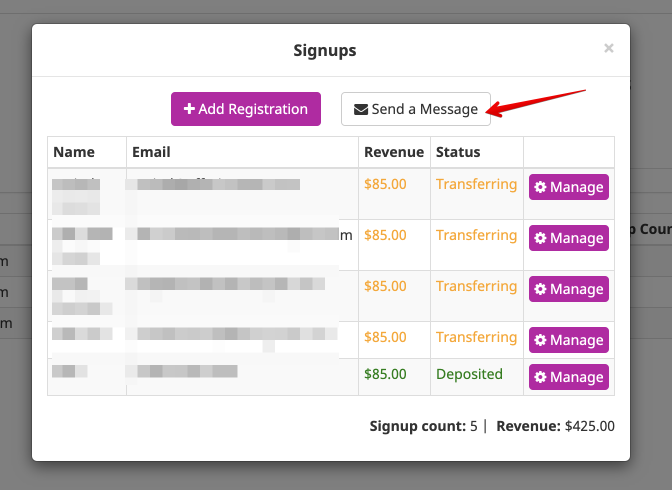
Task: Click the green Deposited status text
Action: (469, 374)
